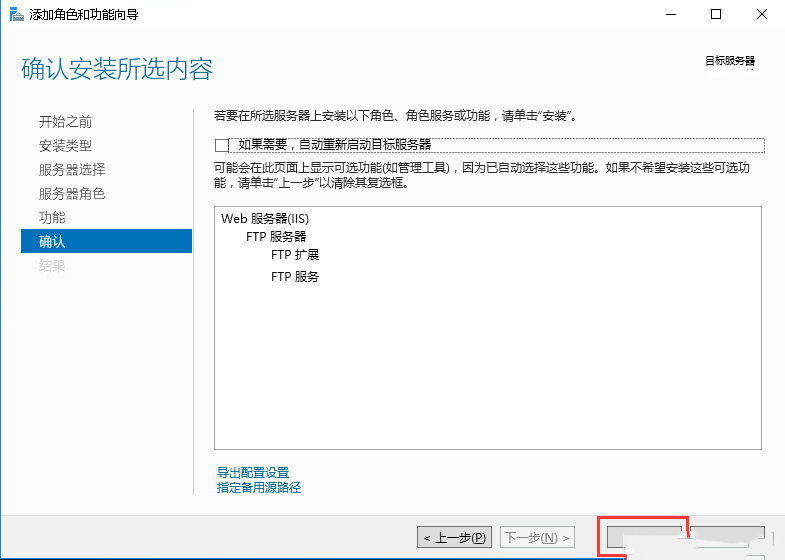The height and width of the screenshot is (560, 785).
Task: Select Web 服务器(IIS) in install list
Action: pos(265,219)
